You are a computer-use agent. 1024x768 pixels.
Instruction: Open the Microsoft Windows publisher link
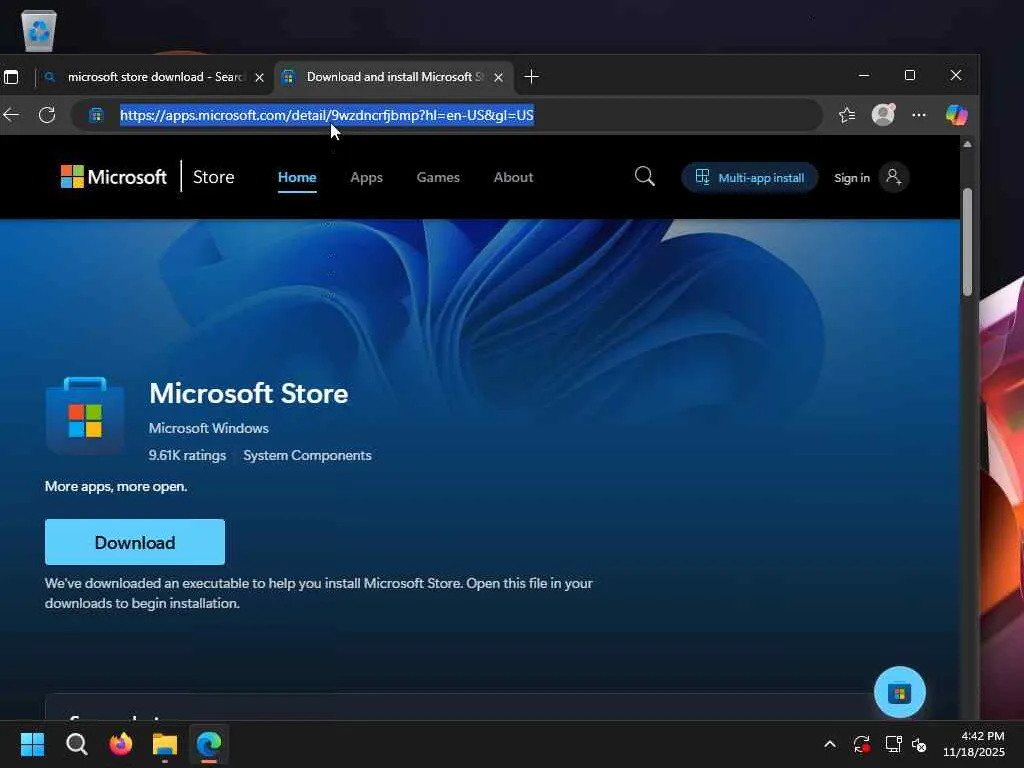(209, 428)
